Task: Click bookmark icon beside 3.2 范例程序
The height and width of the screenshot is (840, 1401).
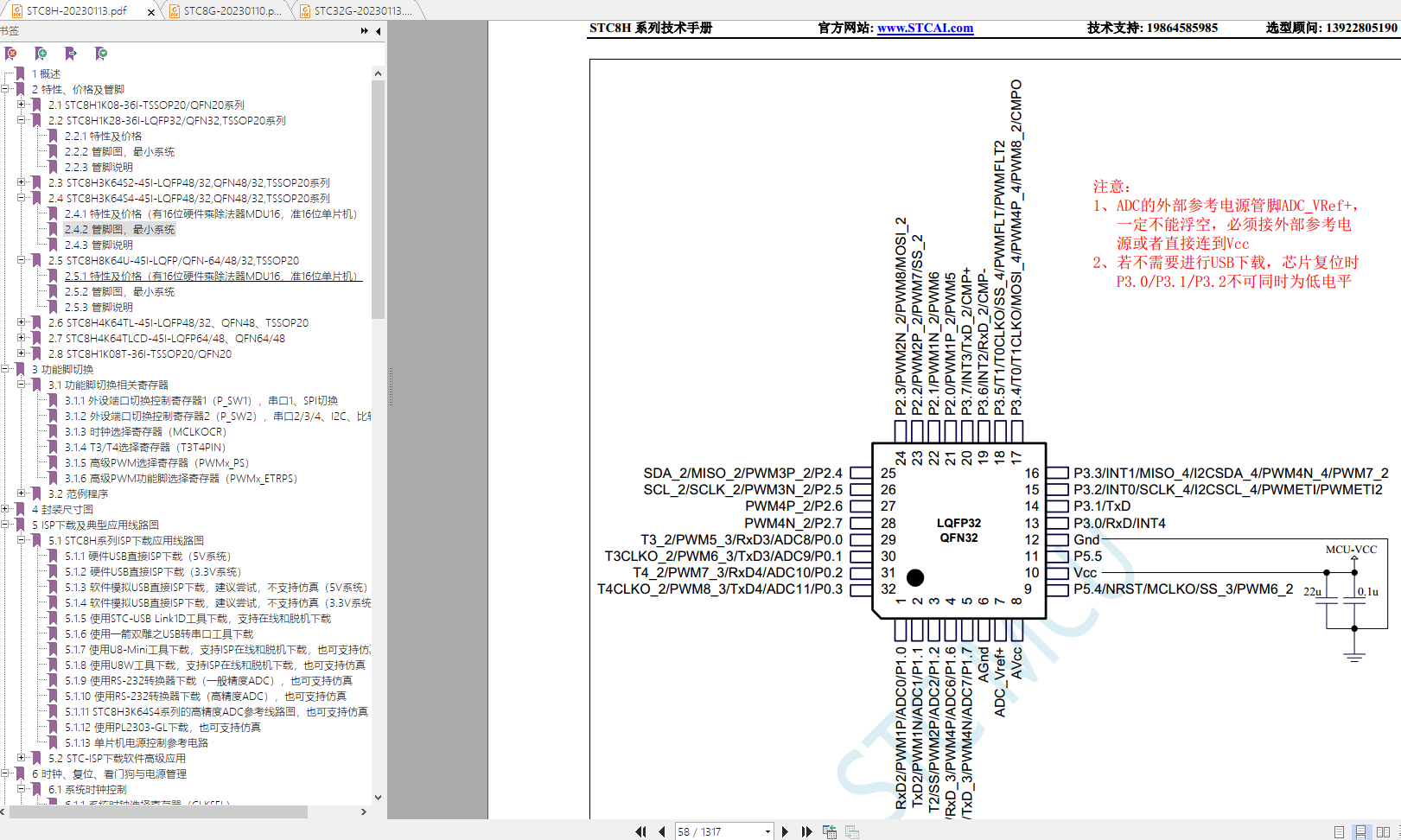Action: click(x=36, y=493)
